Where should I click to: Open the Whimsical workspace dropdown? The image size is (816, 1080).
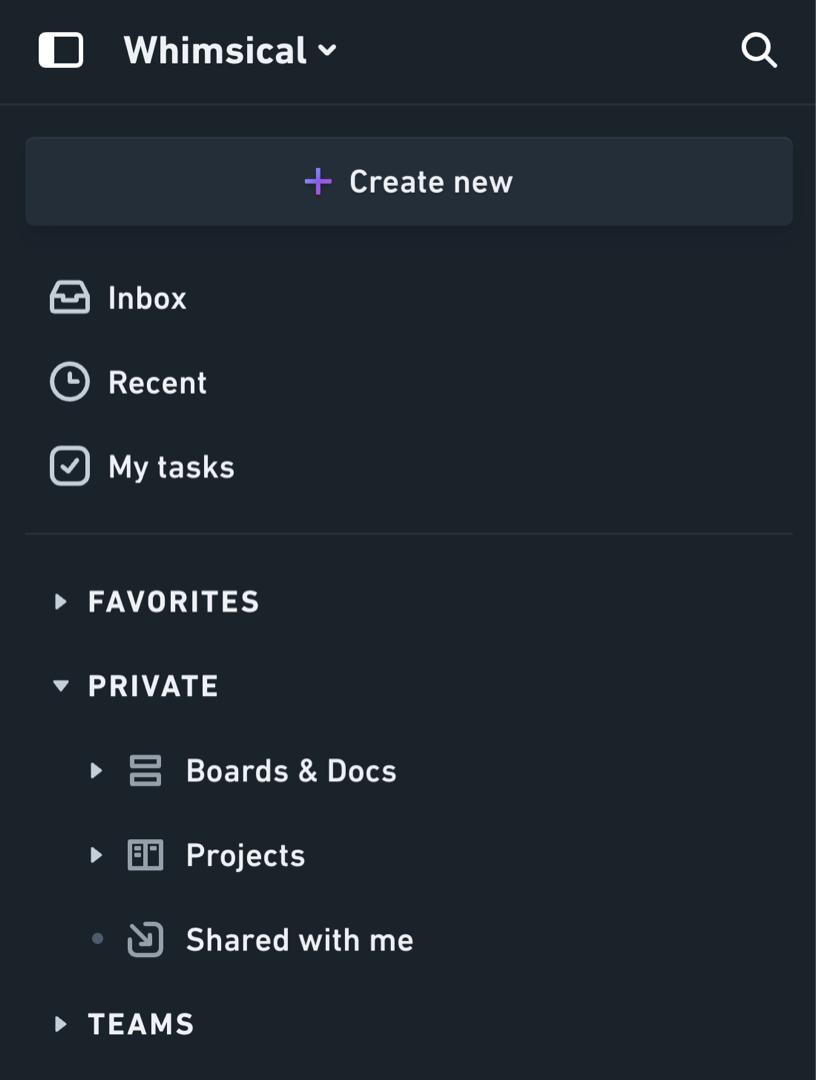point(230,50)
